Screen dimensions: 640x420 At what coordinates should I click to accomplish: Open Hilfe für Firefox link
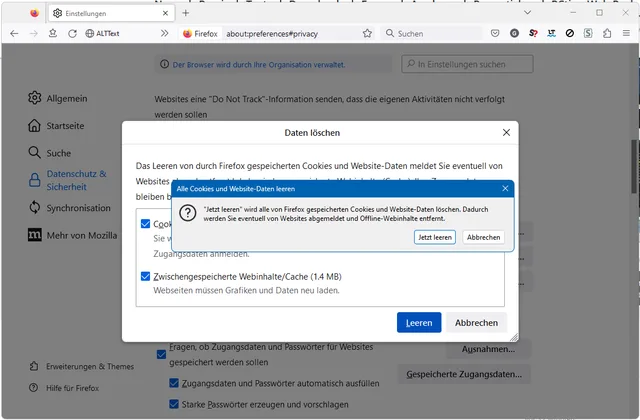tap(64, 388)
